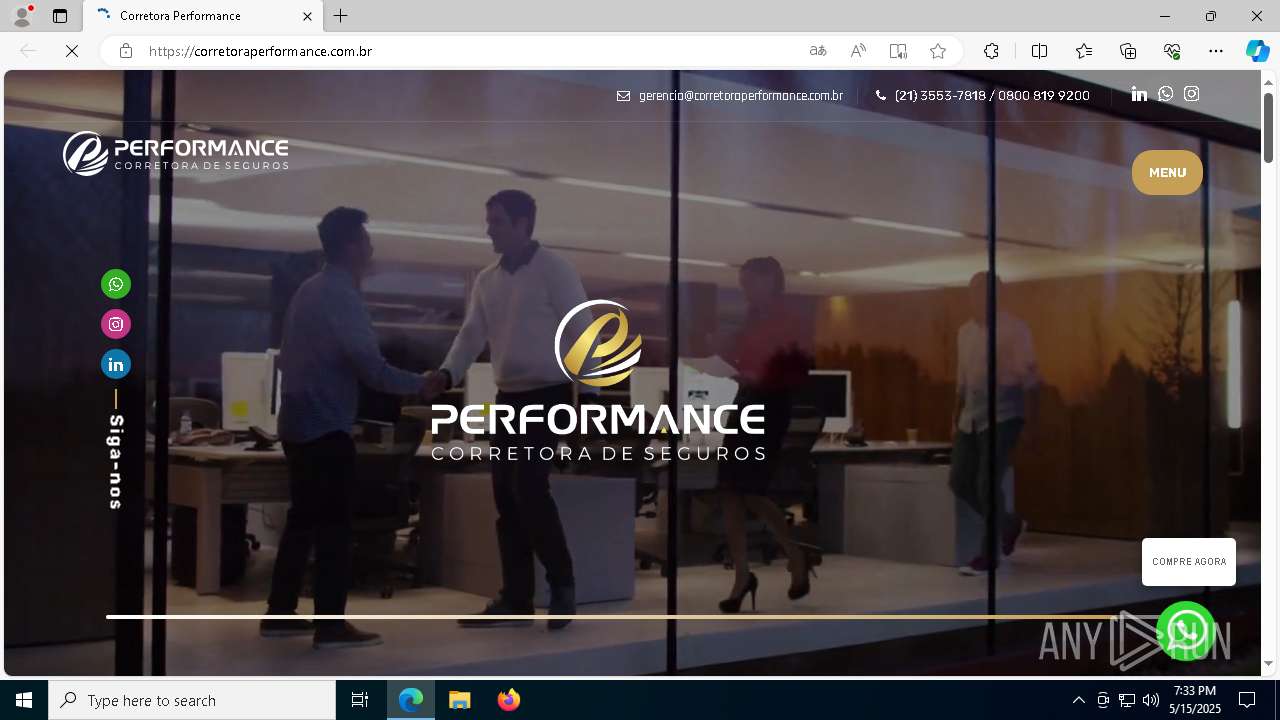The height and width of the screenshot is (720, 1280).
Task: Click the Edge taskbar icon
Action: [411, 700]
